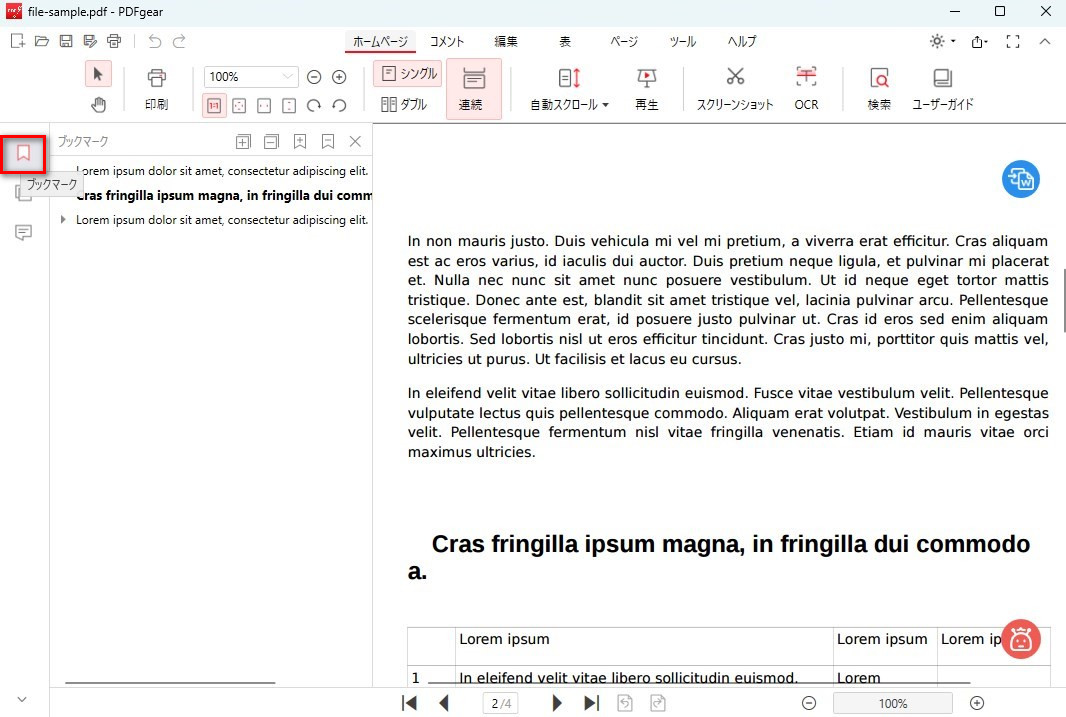Open the 編集 tab
The width and height of the screenshot is (1066, 717).
click(x=506, y=41)
